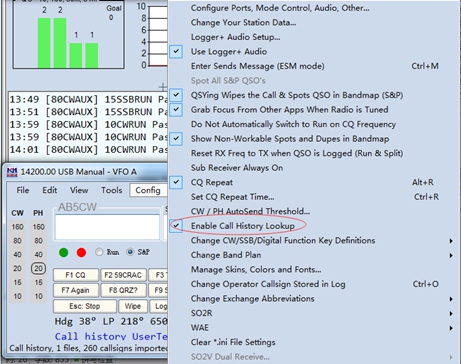Select the Run radio button

coord(99,252)
